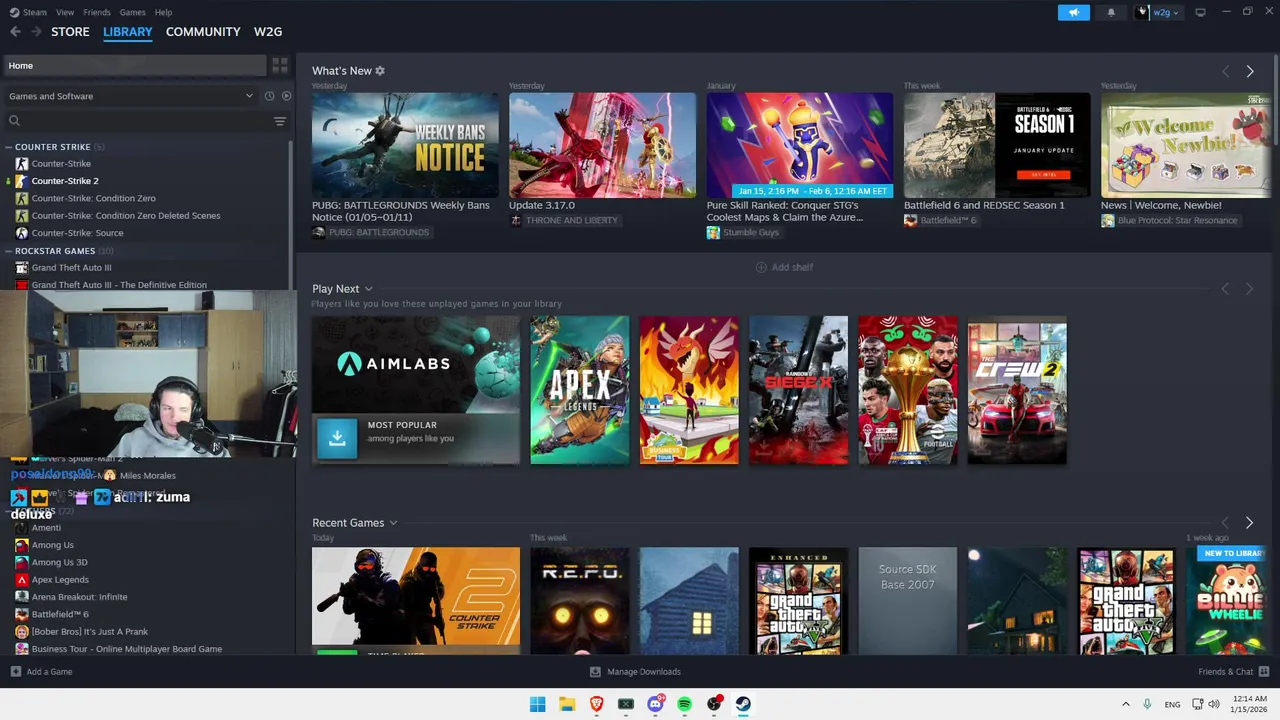The image size is (1280, 720).
Task: Select the LIBRARY tab
Action: 127,32
